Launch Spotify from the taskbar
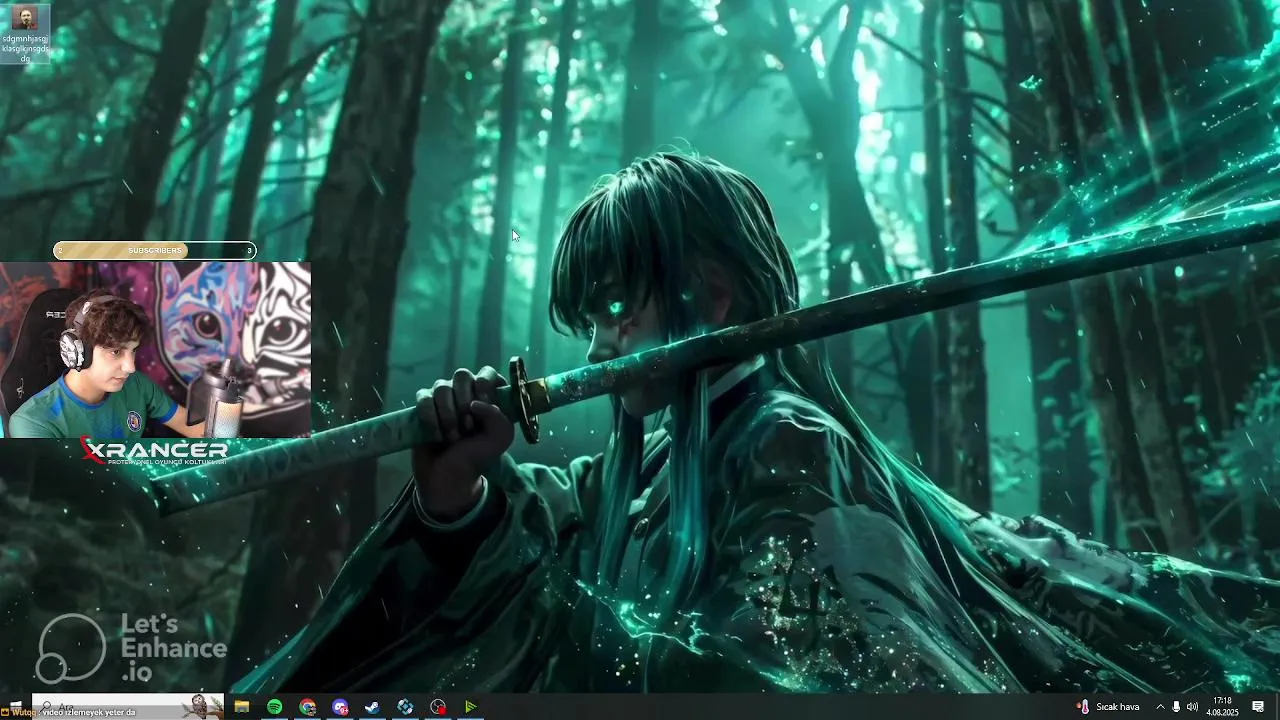 [274, 706]
